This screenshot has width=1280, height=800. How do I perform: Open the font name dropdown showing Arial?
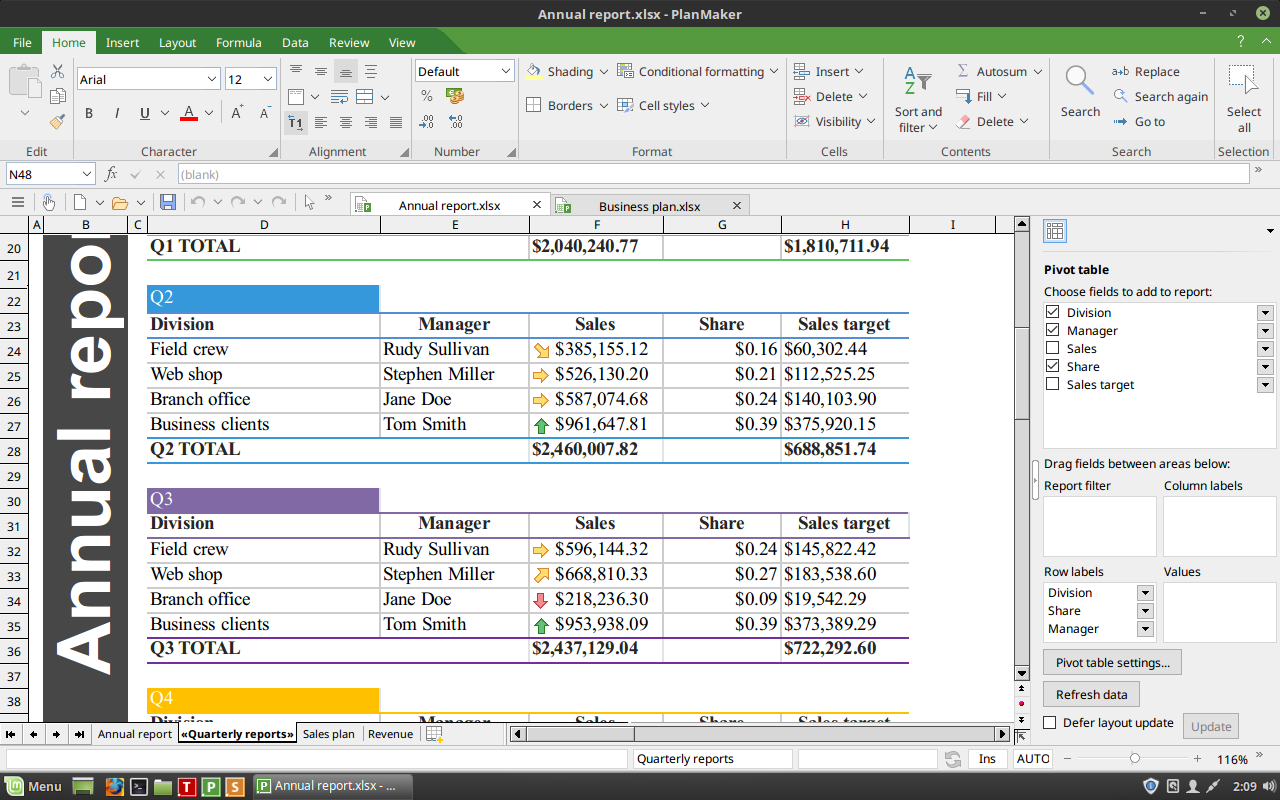click(212, 79)
